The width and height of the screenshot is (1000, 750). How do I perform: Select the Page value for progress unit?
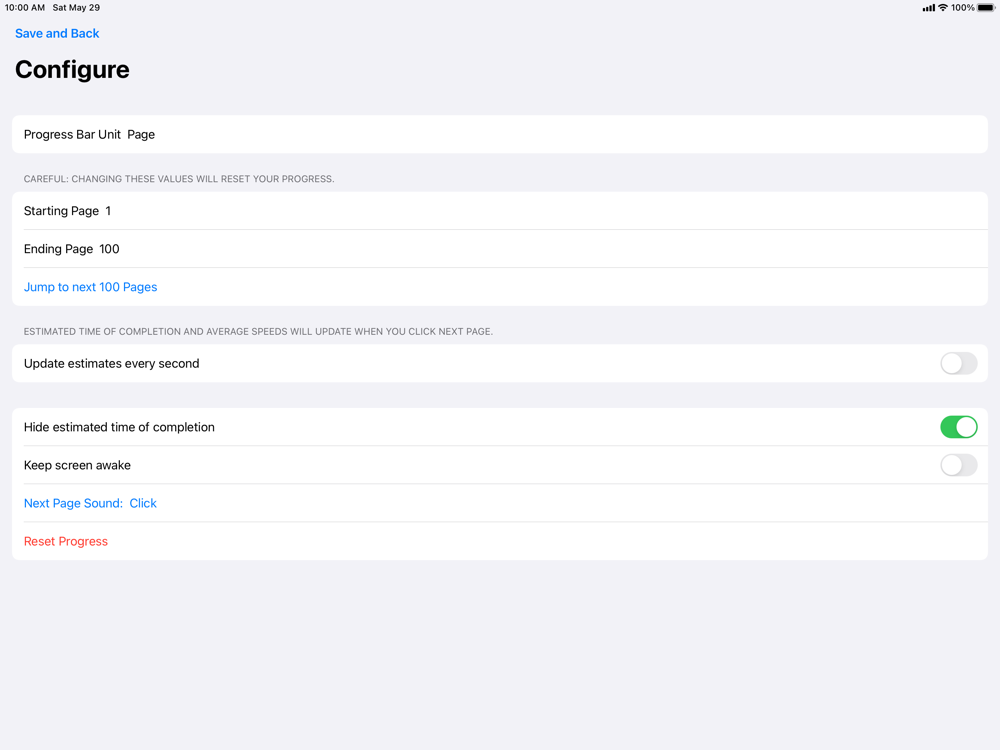point(141,134)
